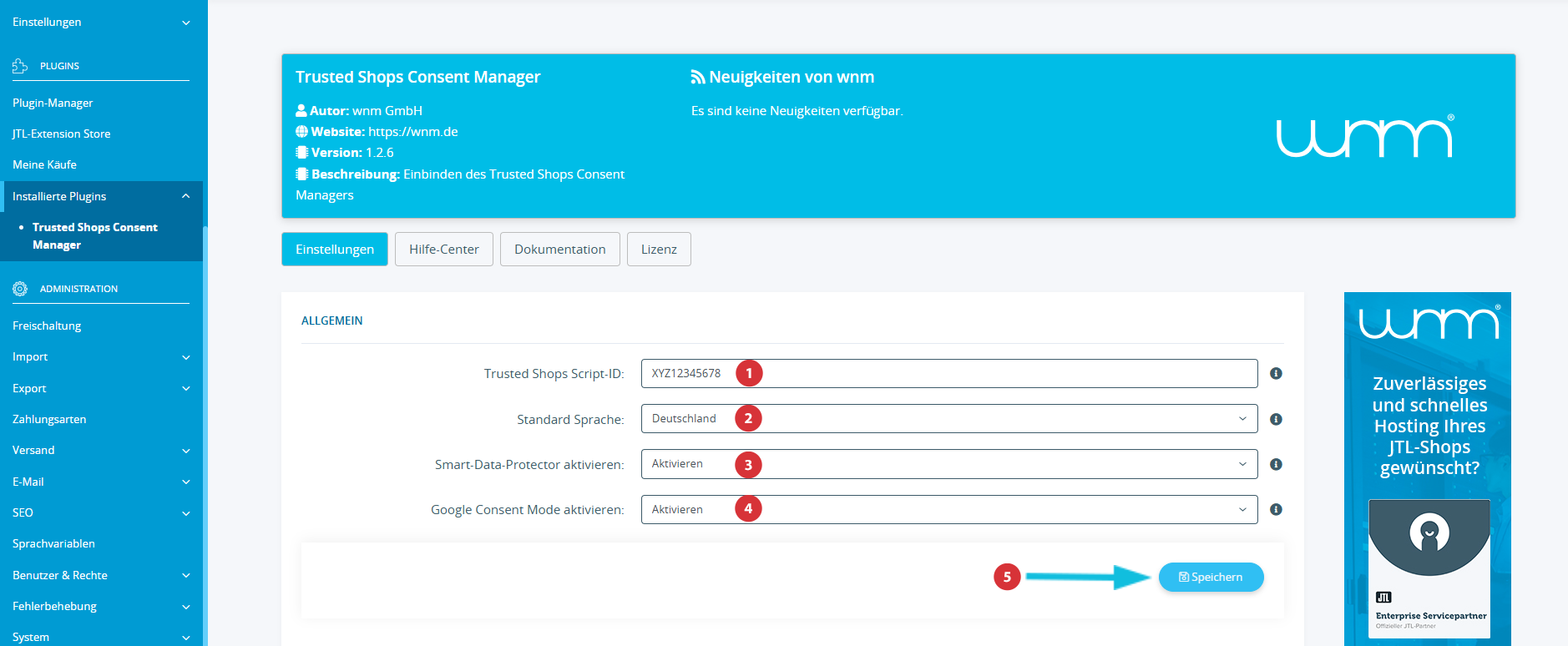Open Meine Käufe in the sidebar
This screenshot has width=1568, height=646.
click(x=44, y=164)
